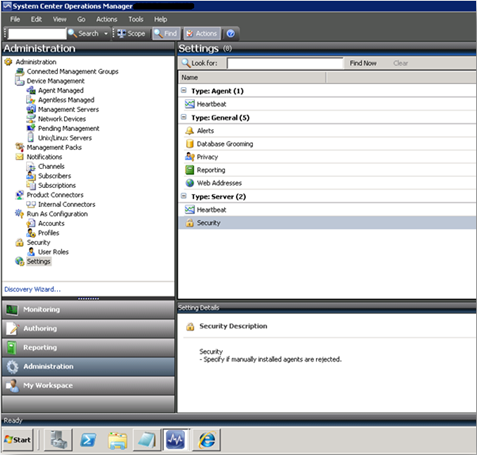Collapse the Type: General group
The width and height of the screenshot is (477, 455).
pos(184,117)
